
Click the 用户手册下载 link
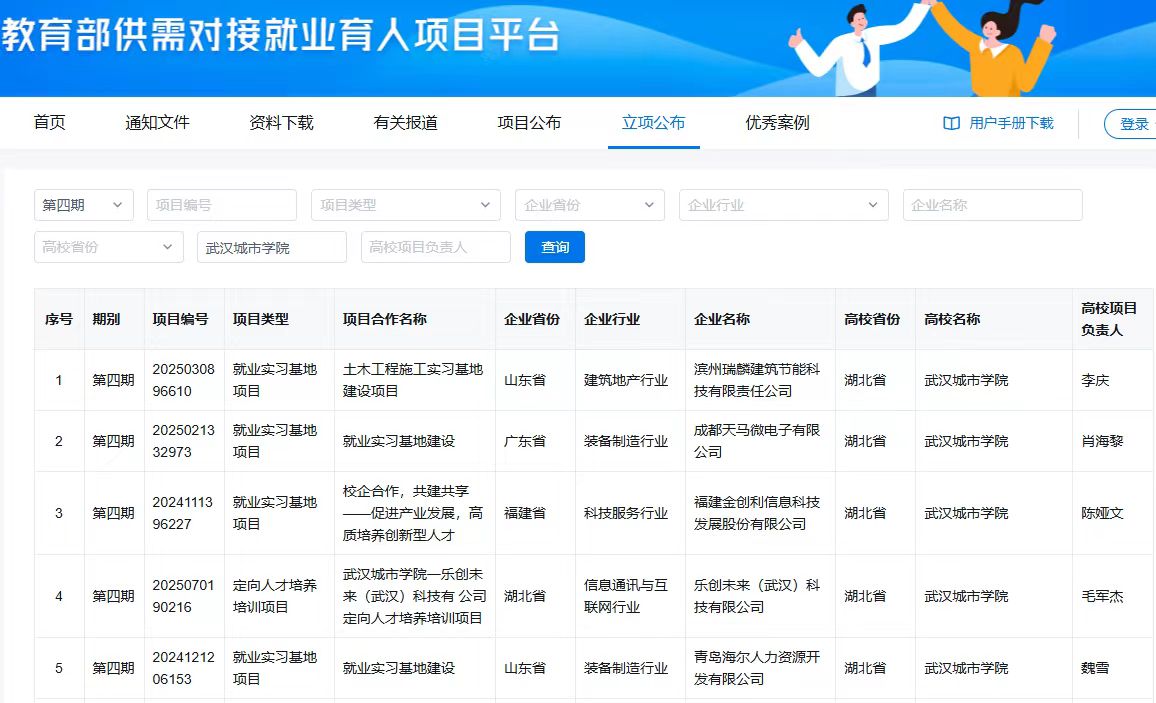pos(1011,123)
